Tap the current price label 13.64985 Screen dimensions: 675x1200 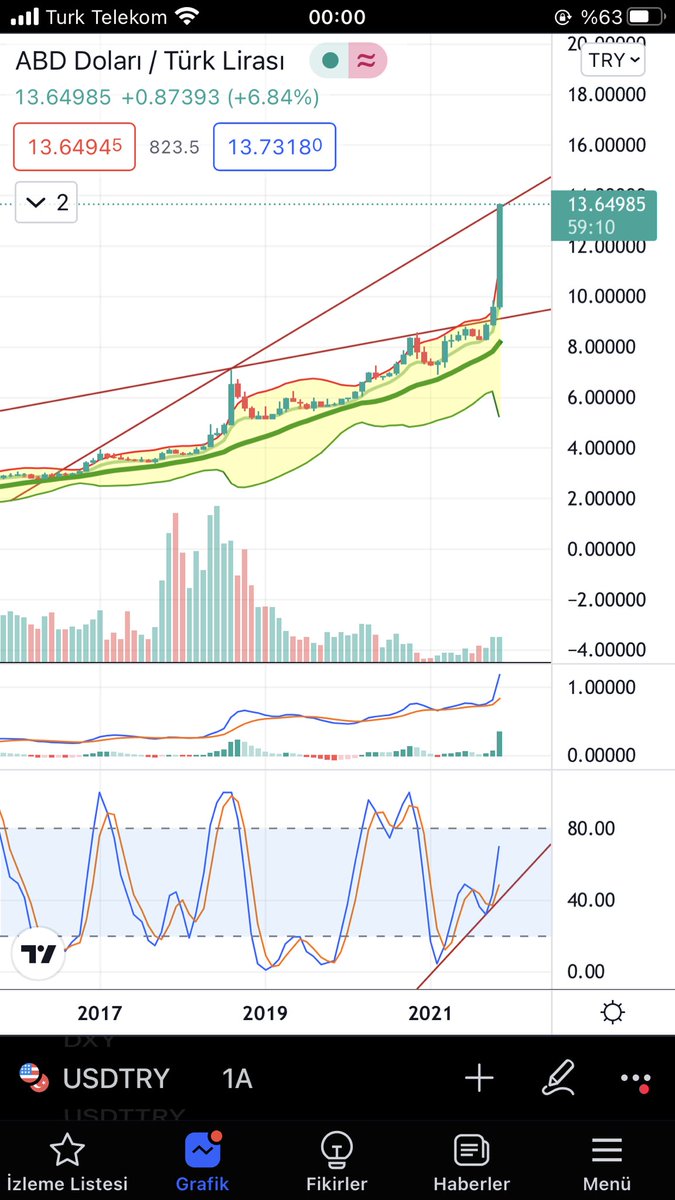pos(603,214)
